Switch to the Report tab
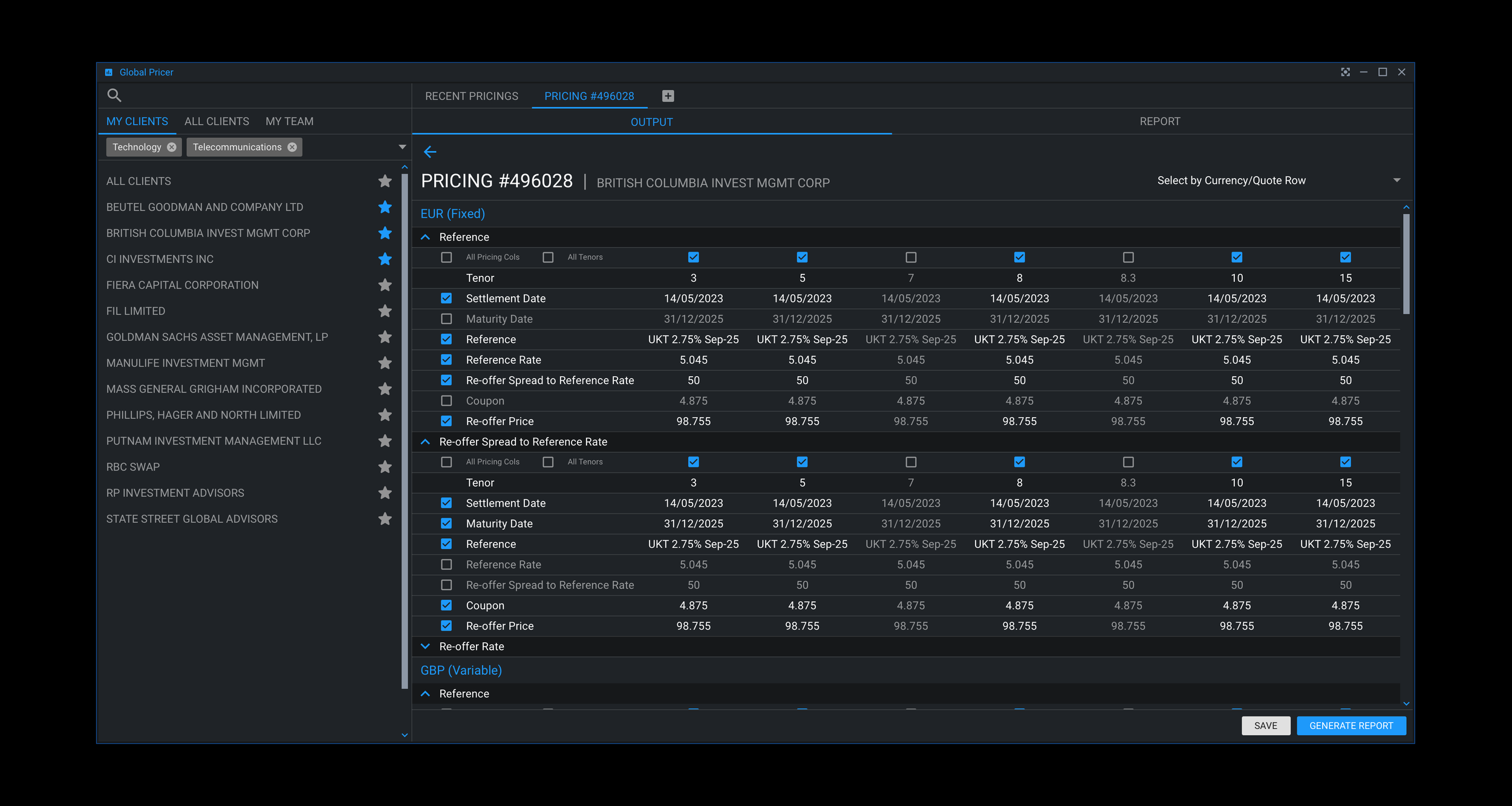The height and width of the screenshot is (806, 1512). 1159,122
